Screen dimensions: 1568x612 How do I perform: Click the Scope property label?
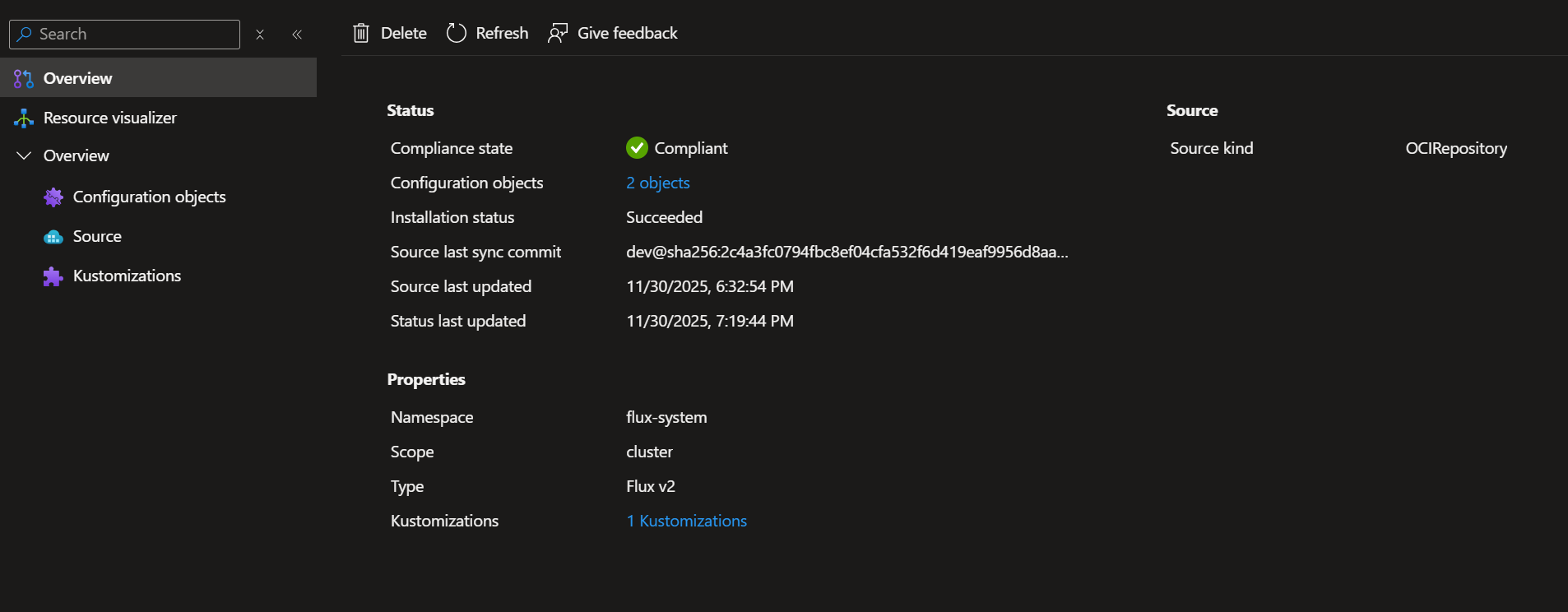point(412,452)
